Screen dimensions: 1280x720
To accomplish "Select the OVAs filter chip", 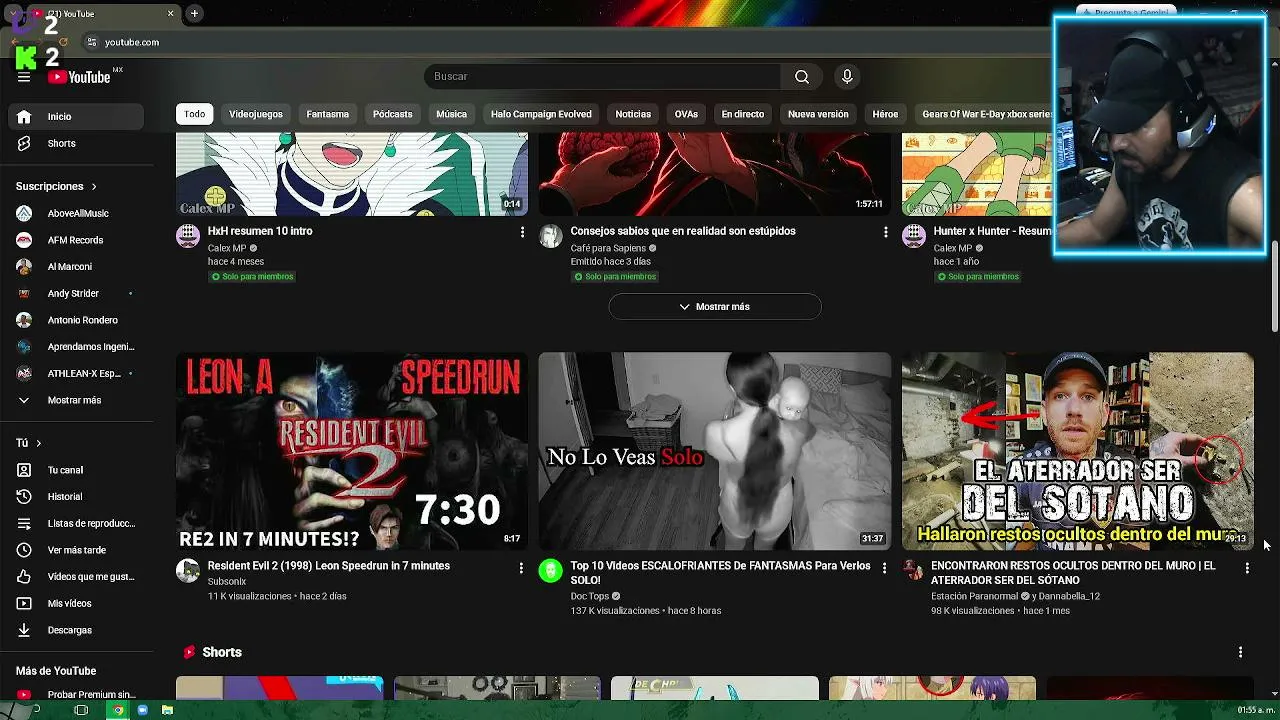I will [686, 114].
